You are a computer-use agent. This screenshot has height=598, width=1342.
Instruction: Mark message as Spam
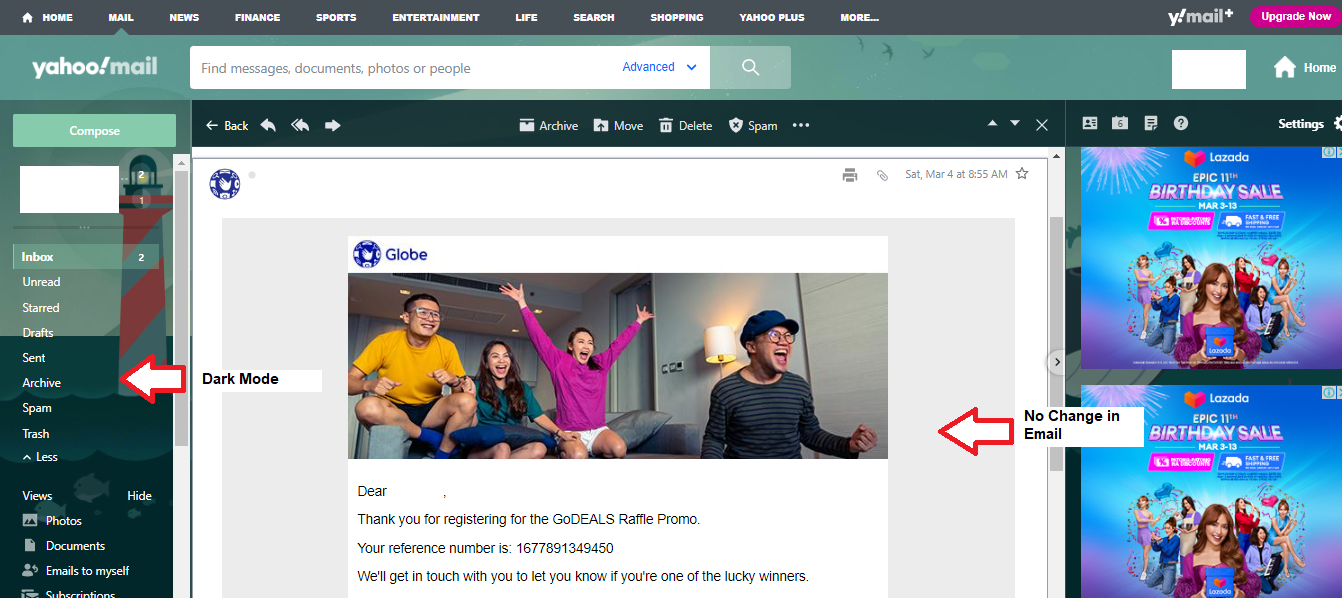[x=752, y=125]
